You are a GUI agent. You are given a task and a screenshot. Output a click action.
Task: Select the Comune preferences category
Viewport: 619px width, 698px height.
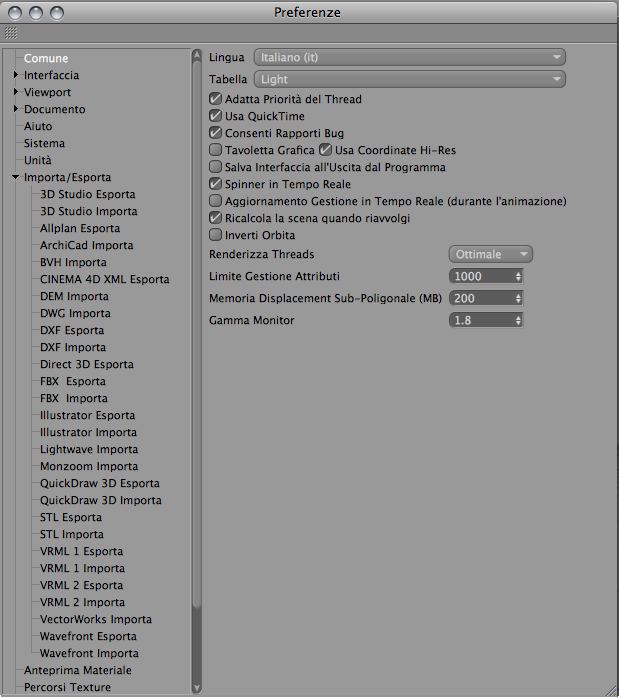click(46, 58)
